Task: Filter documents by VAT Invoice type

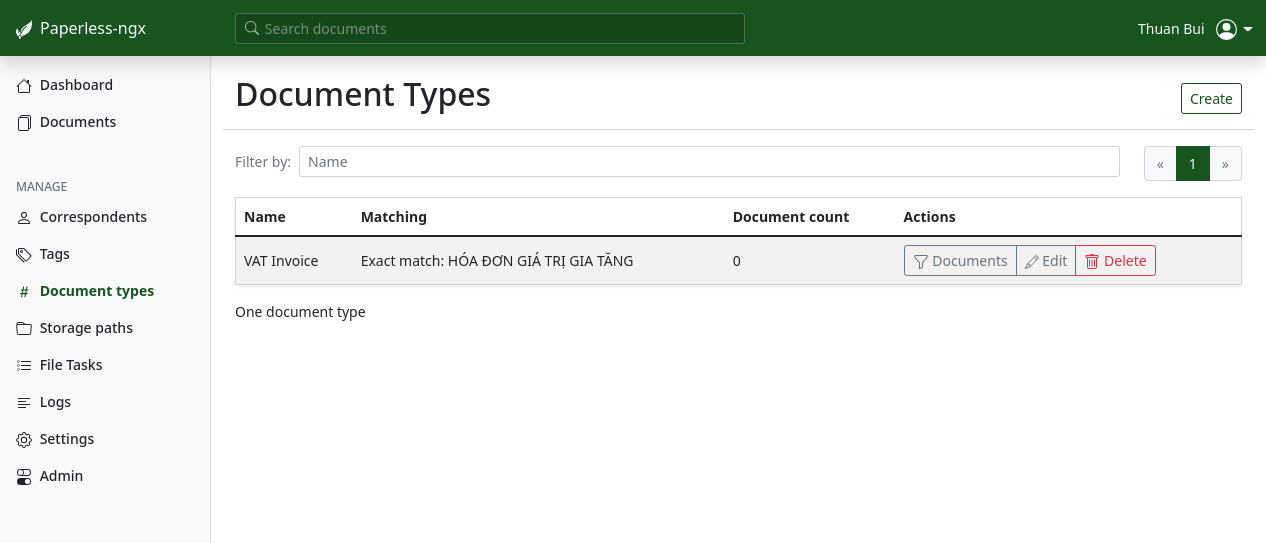Action: click(x=960, y=261)
